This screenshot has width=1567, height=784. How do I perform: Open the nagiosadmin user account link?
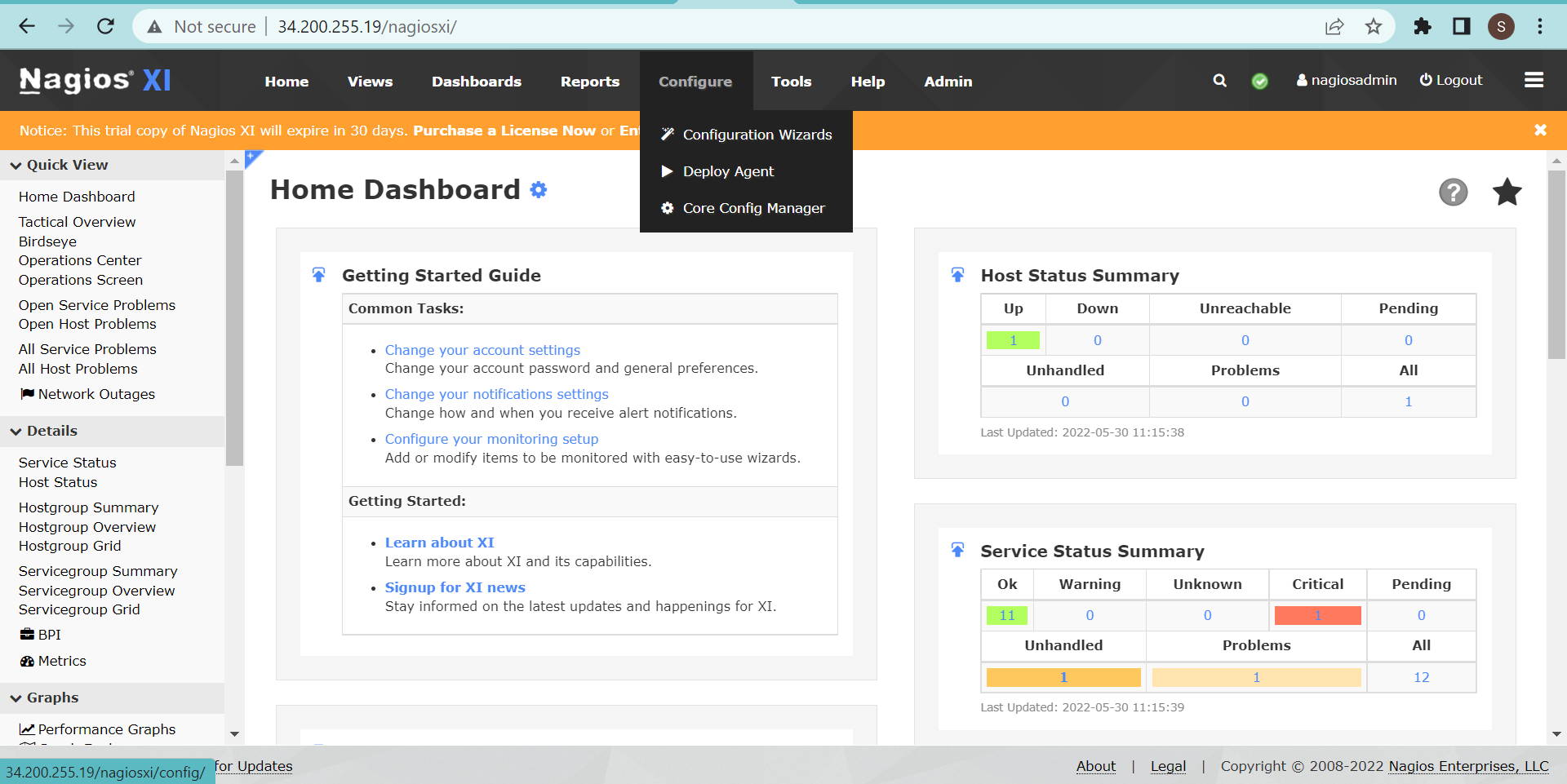point(1347,80)
